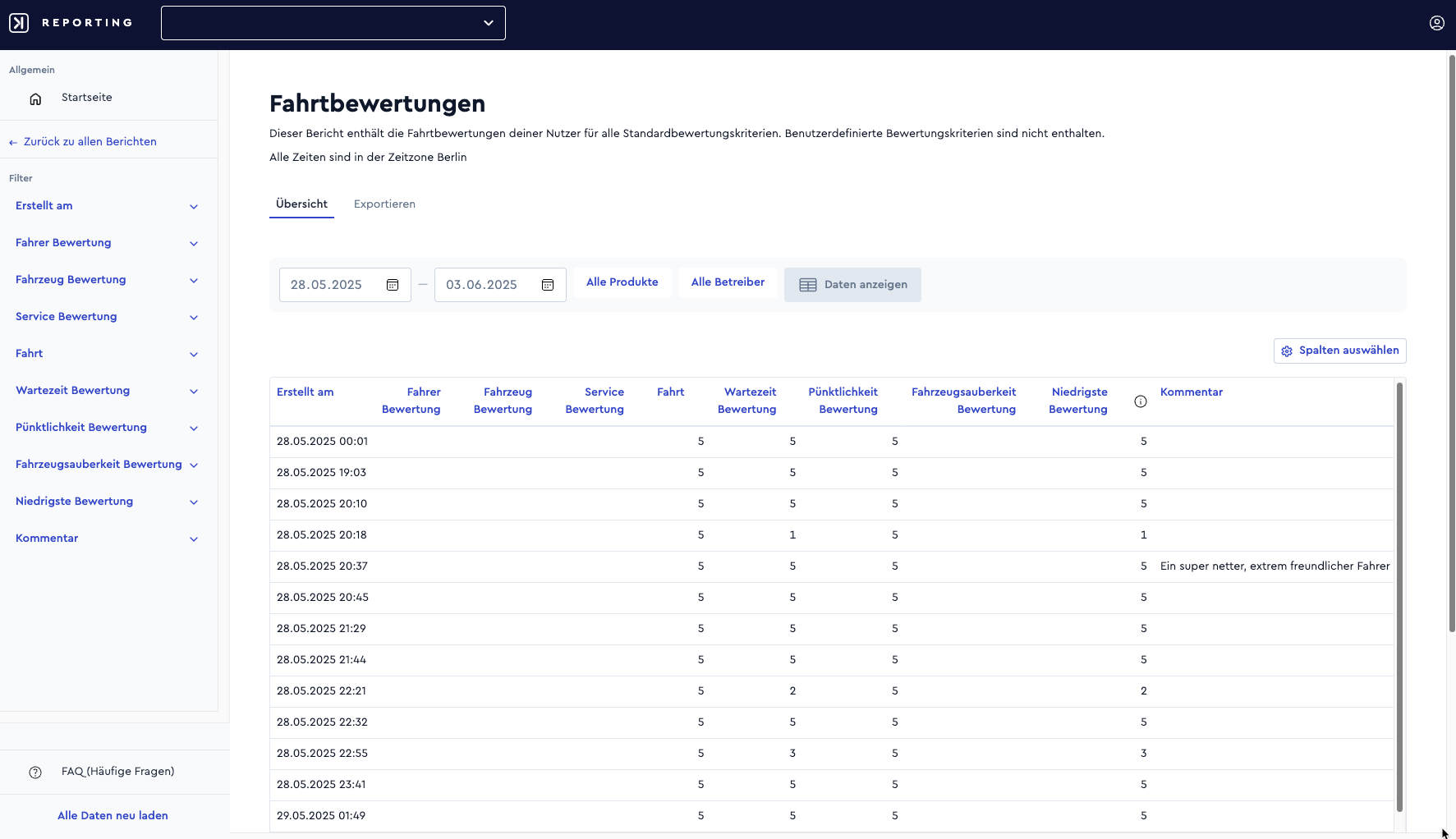Sort by Fahrzeugsauberkeit Bewertung column header
The width and height of the screenshot is (1456, 839).
[x=963, y=401]
